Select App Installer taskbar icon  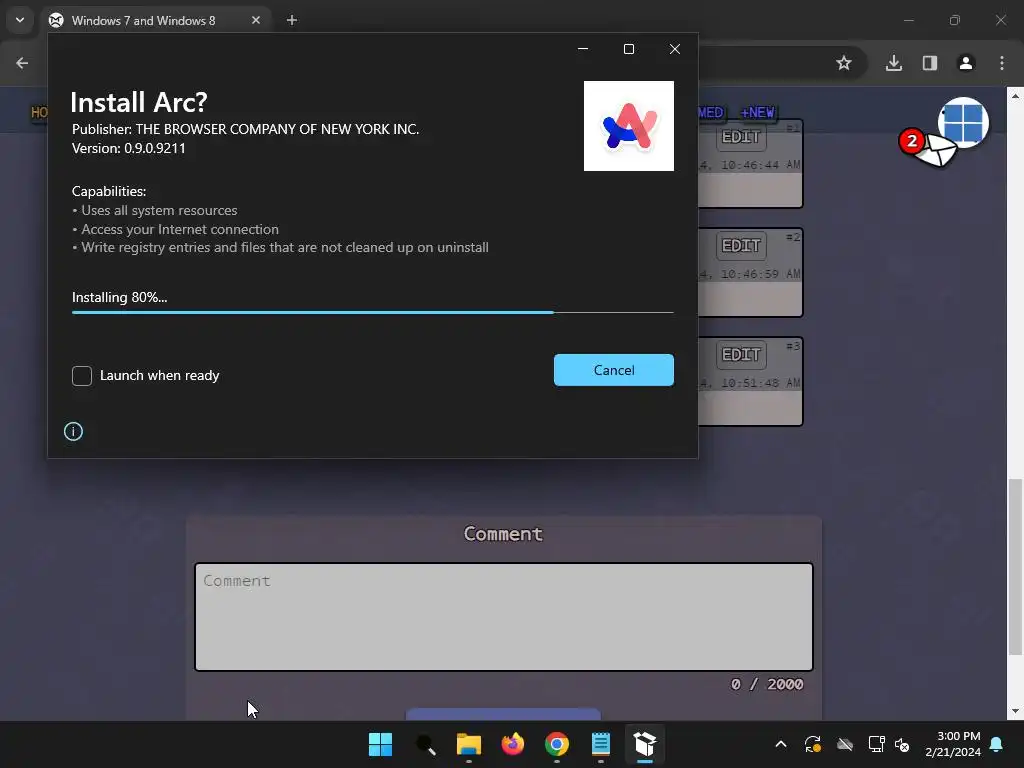point(645,744)
